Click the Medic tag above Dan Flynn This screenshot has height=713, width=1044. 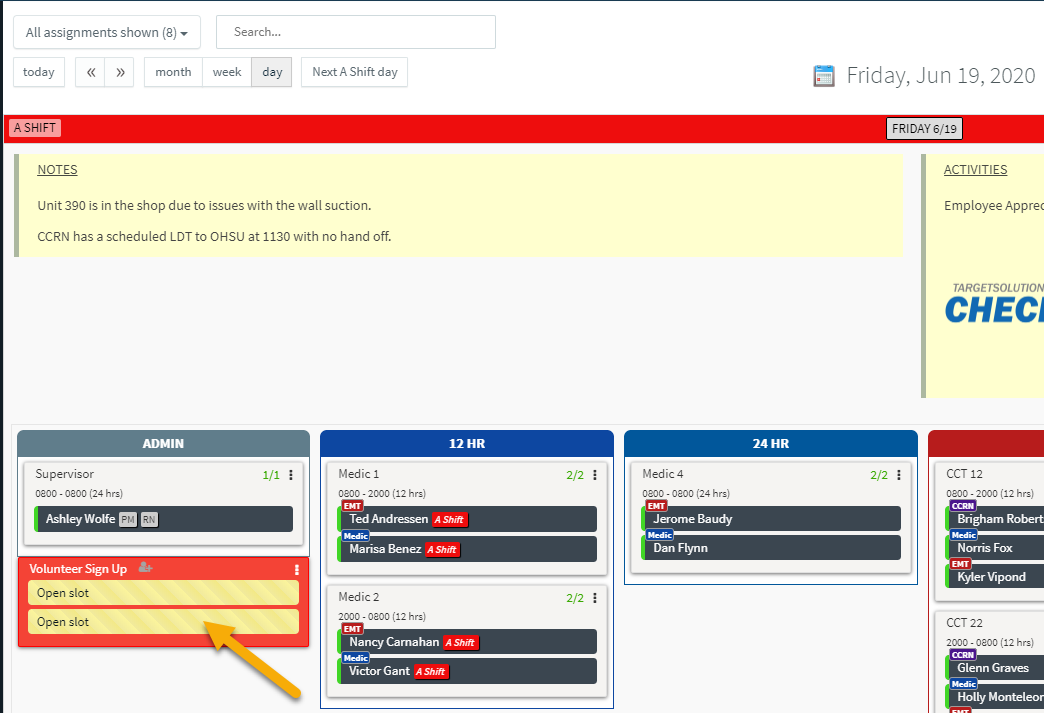coord(660,535)
